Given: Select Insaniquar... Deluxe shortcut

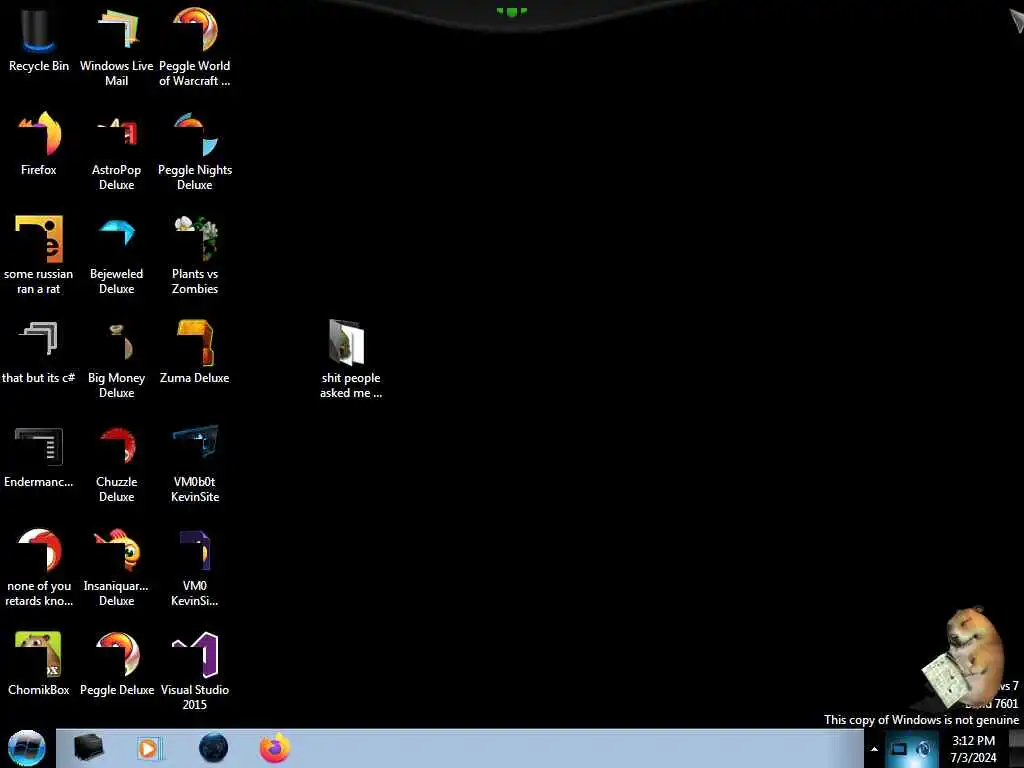Looking at the screenshot, I should (x=116, y=568).
